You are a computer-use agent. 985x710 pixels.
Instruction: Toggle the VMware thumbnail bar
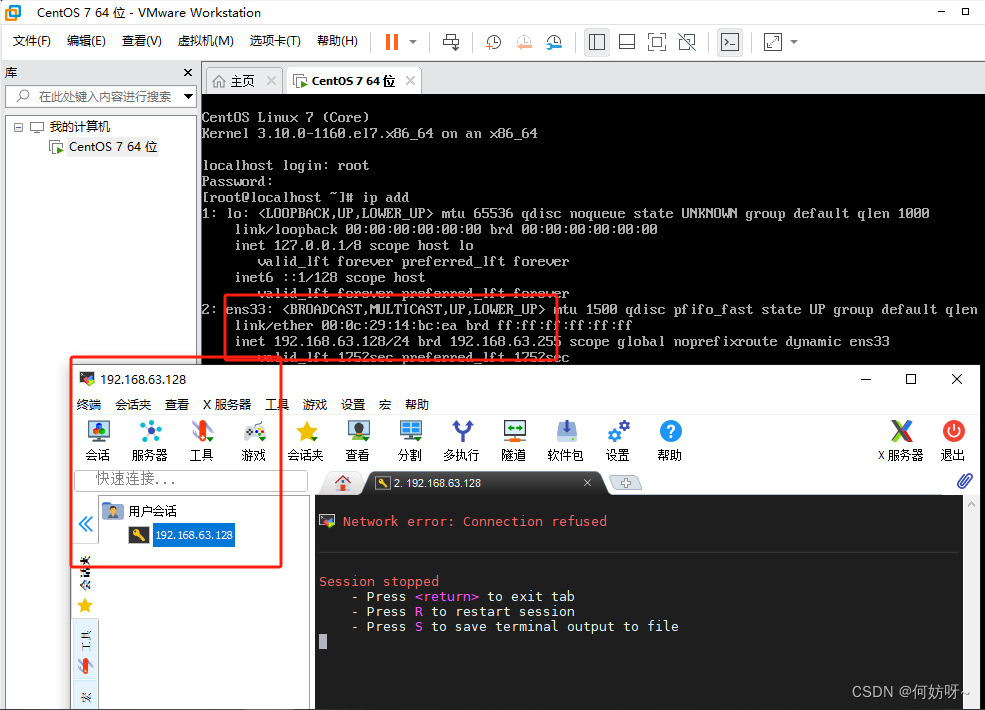pyautogui.click(x=627, y=42)
